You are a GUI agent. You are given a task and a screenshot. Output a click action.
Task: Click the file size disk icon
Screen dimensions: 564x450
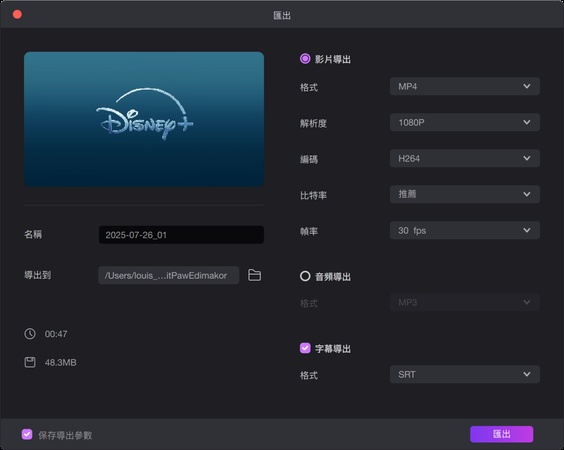coord(30,362)
